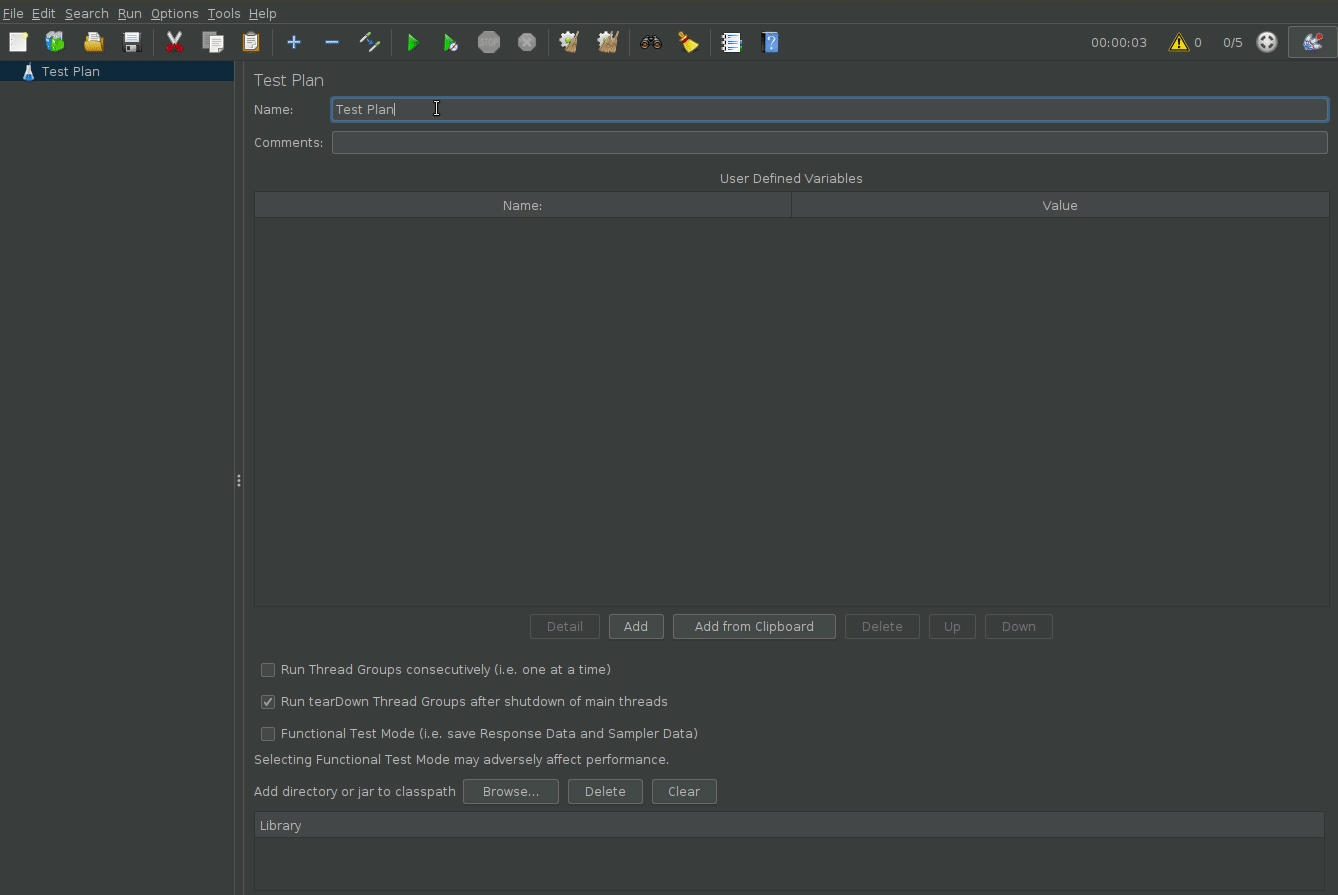Image resolution: width=1338 pixels, height=895 pixels.
Task: Click Browse... to add classpath jar
Action: click(x=511, y=792)
